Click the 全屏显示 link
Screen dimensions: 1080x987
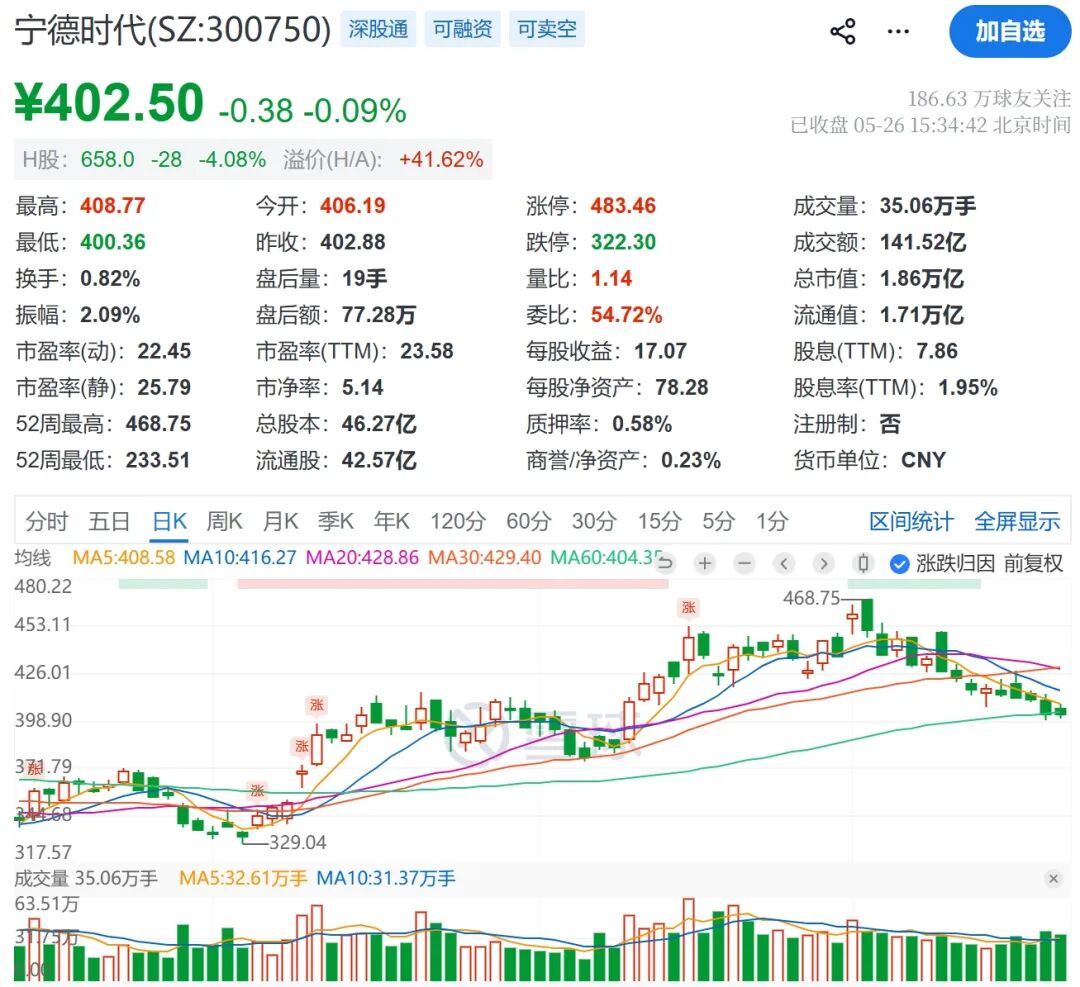coord(1017,521)
